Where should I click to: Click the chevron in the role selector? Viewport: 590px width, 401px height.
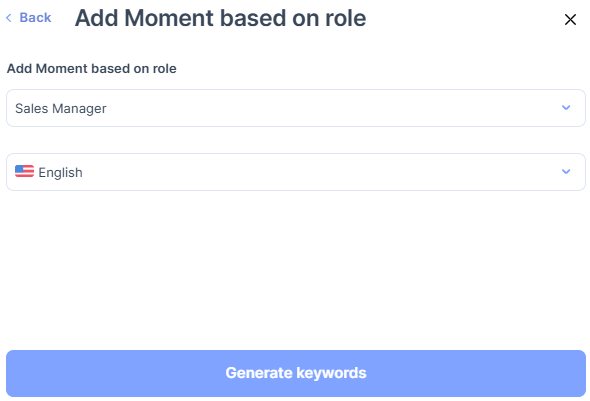click(566, 108)
